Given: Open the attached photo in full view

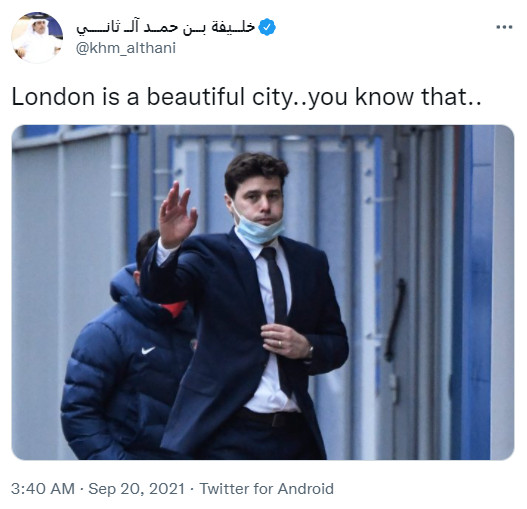Looking at the screenshot, I should point(263,292).
